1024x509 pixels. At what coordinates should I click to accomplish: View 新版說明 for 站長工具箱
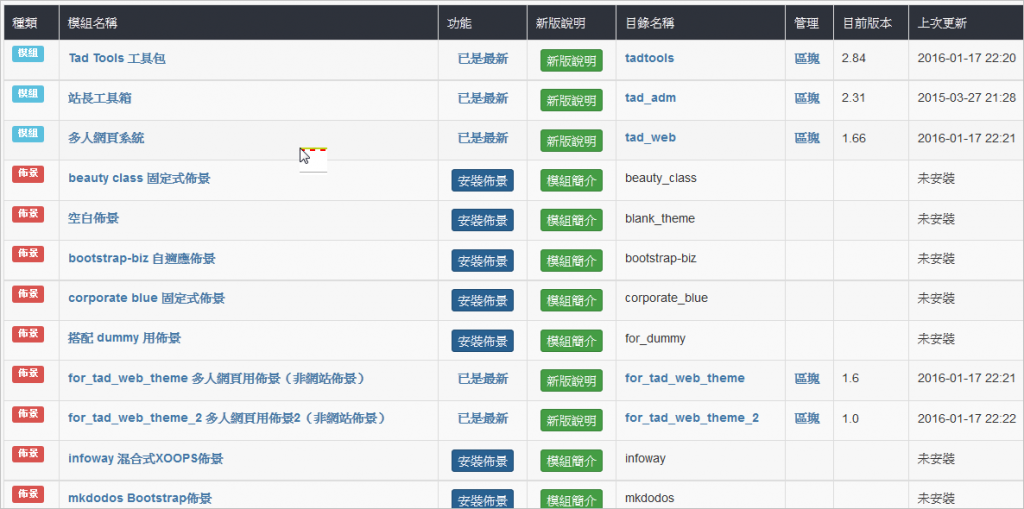point(571,101)
